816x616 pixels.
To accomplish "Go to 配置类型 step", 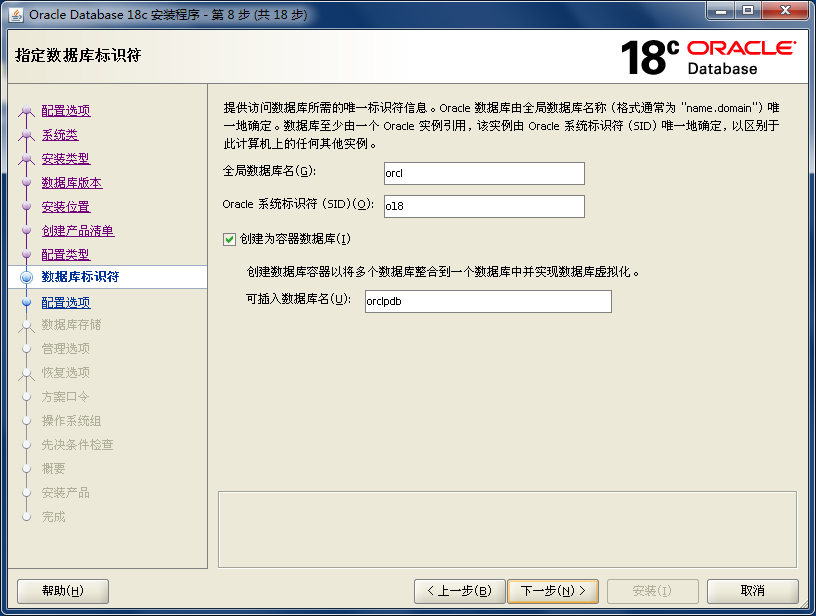I will click(x=66, y=254).
